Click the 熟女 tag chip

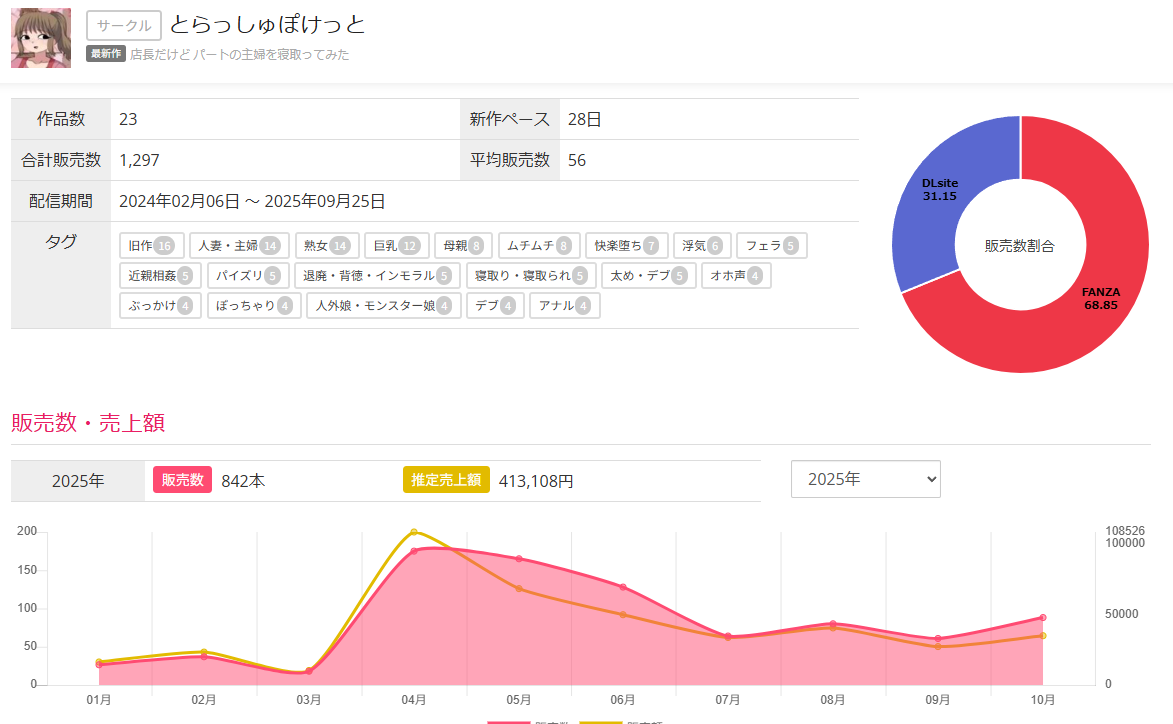(x=326, y=245)
